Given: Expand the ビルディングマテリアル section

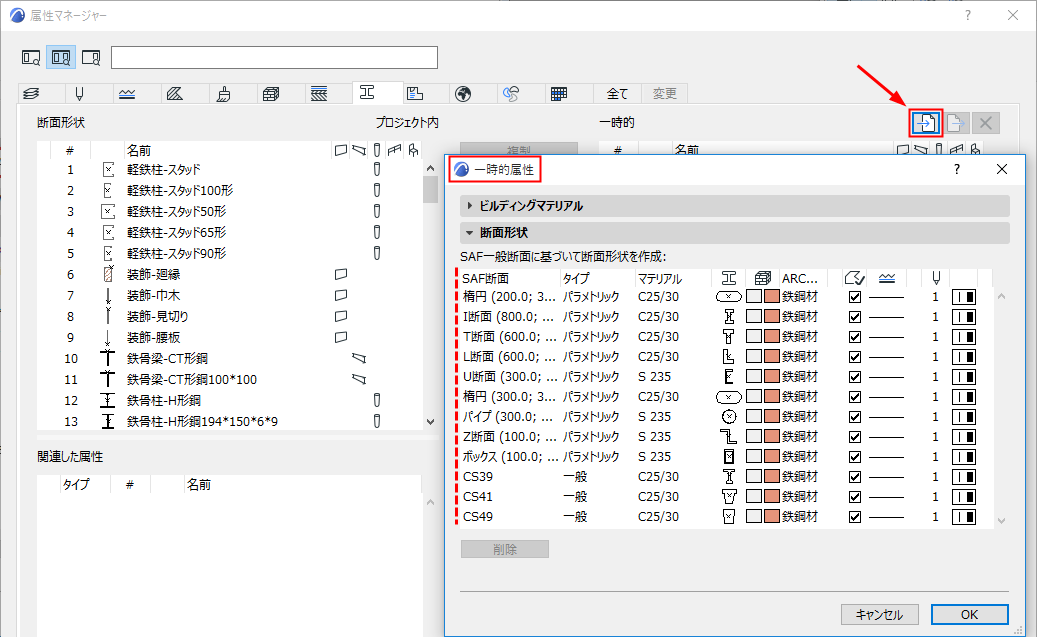Looking at the screenshot, I should coord(530,206).
